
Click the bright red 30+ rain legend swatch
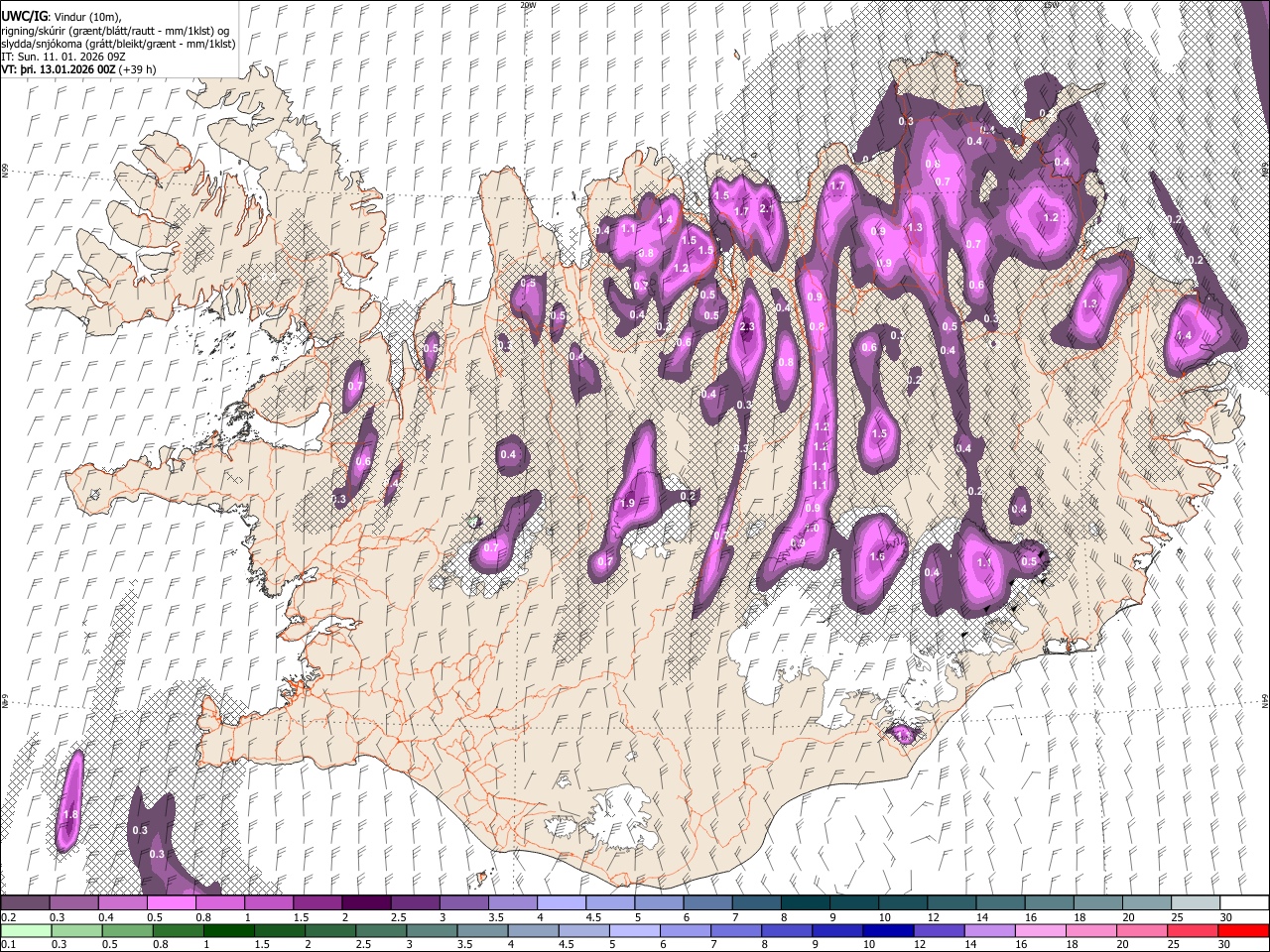(x=1243, y=931)
